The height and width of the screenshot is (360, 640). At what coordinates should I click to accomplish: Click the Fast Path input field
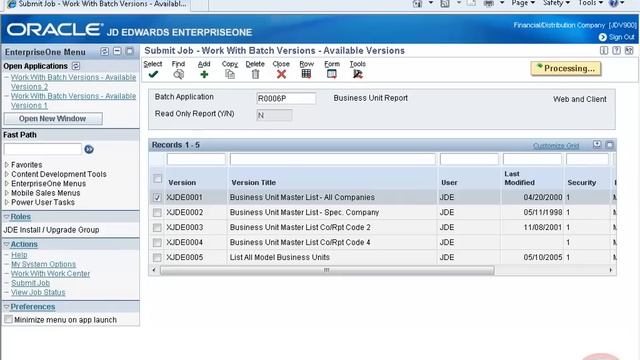click(x=43, y=149)
